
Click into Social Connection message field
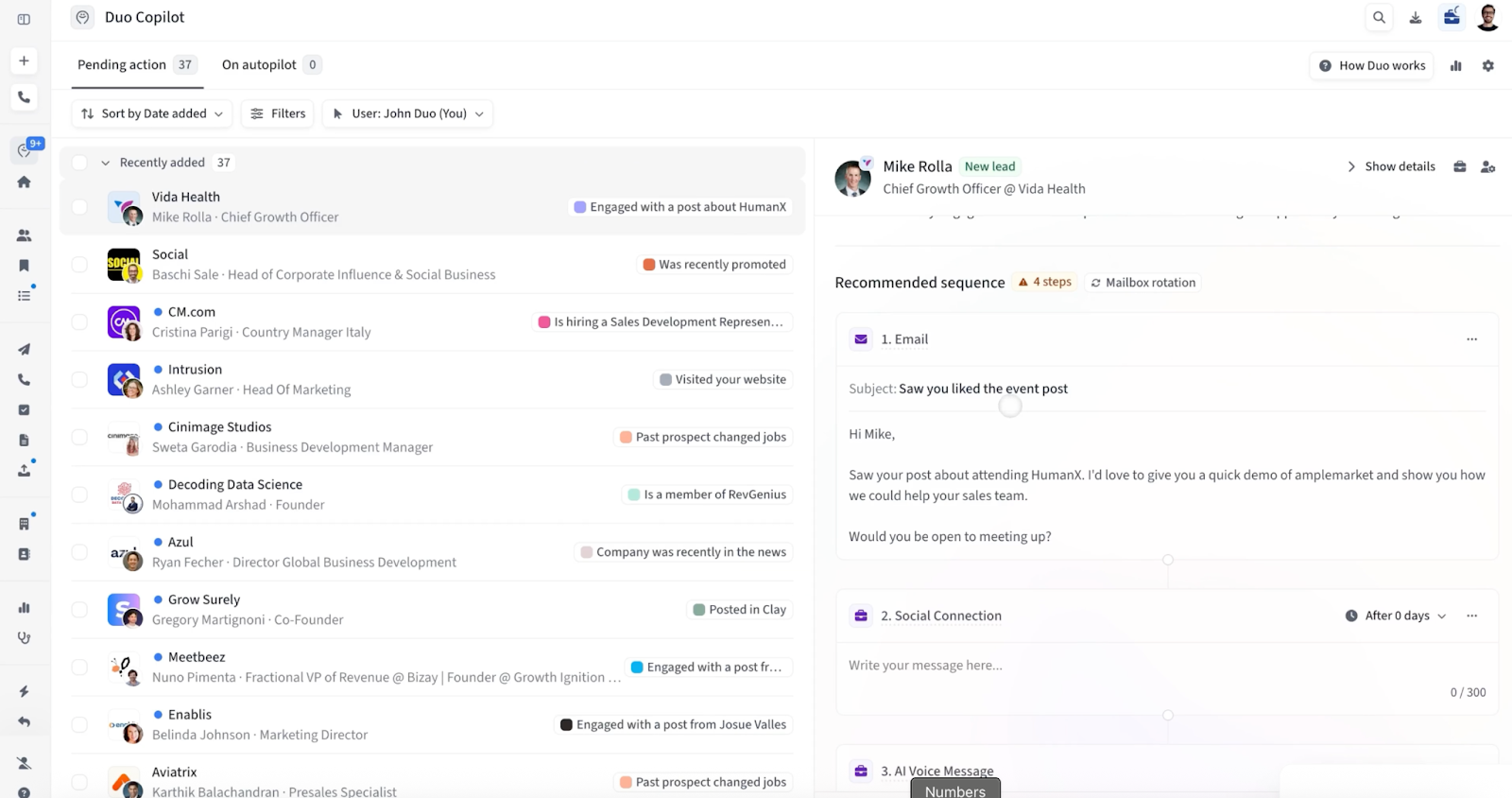coord(1167,666)
